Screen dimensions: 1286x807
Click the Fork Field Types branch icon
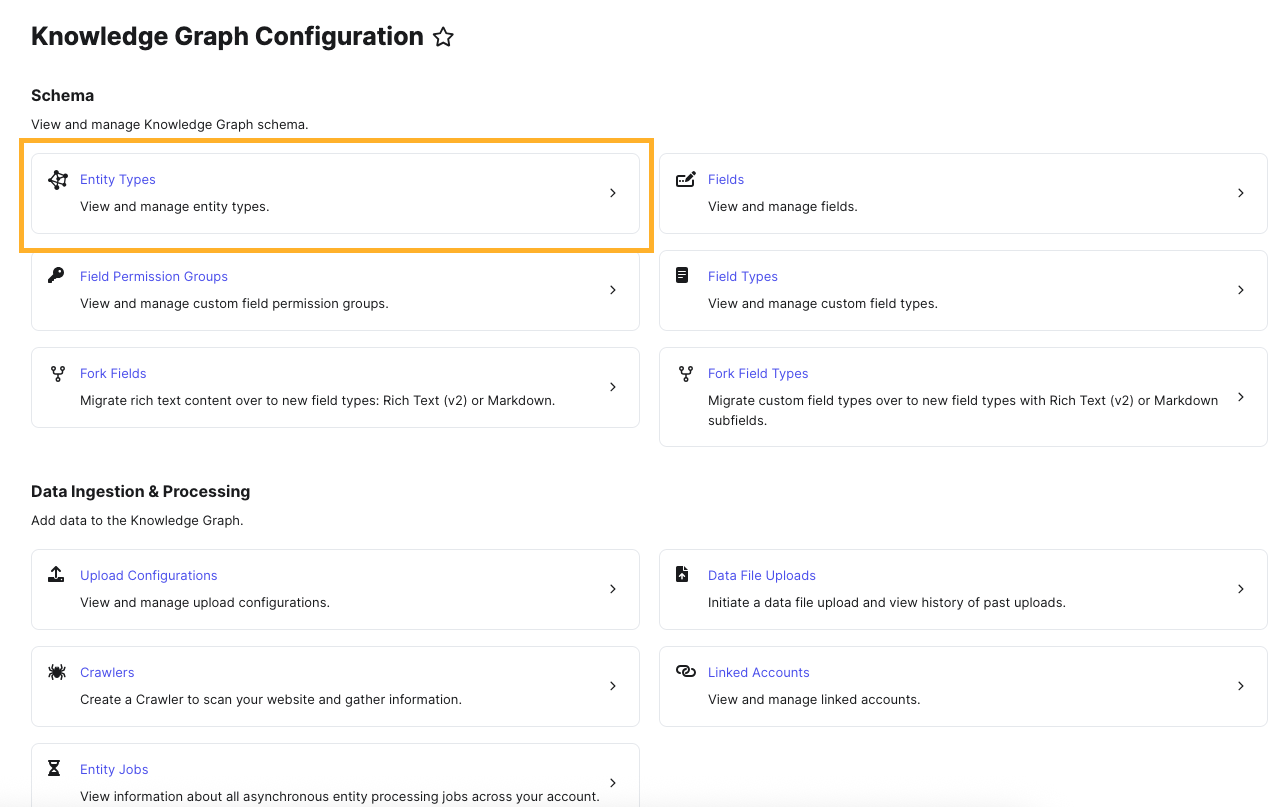(x=685, y=373)
